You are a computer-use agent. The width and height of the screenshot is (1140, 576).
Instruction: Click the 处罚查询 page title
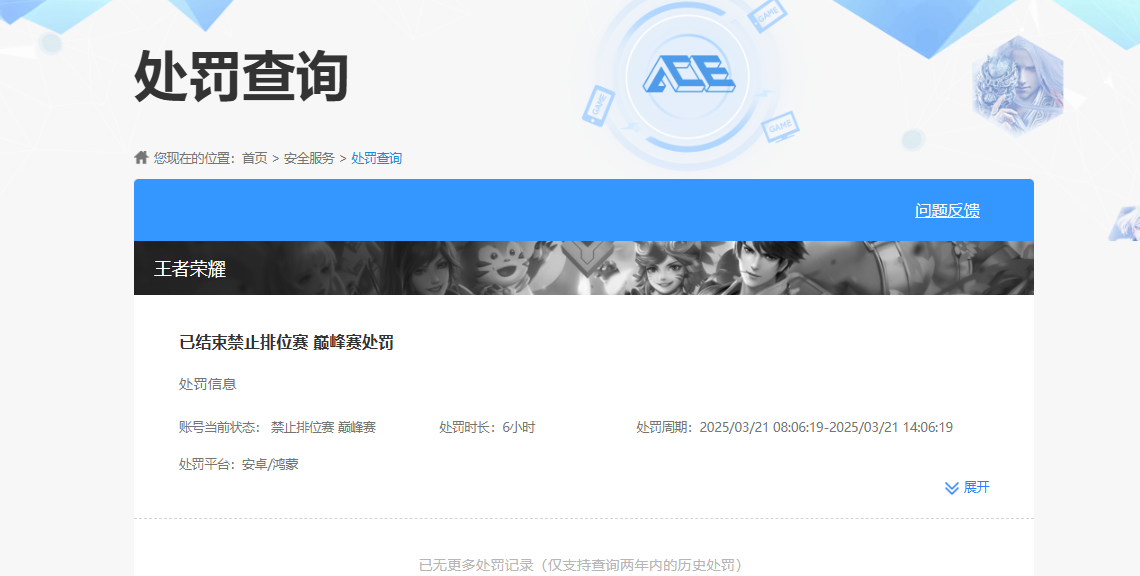pos(241,77)
